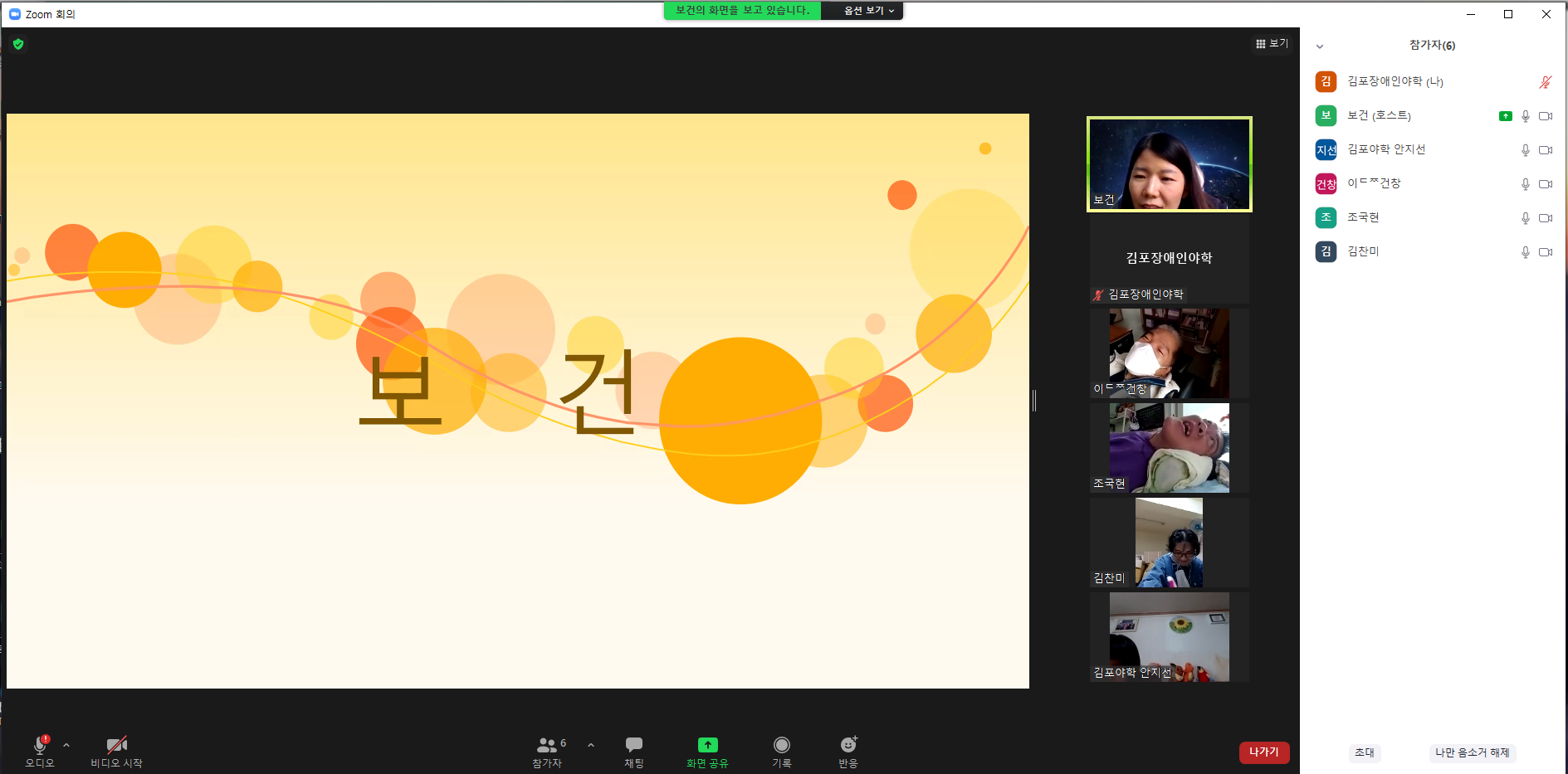The image size is (1568, 774).
Task: Open the 반응 reactions icon
Action: click(x=848, y=744)
